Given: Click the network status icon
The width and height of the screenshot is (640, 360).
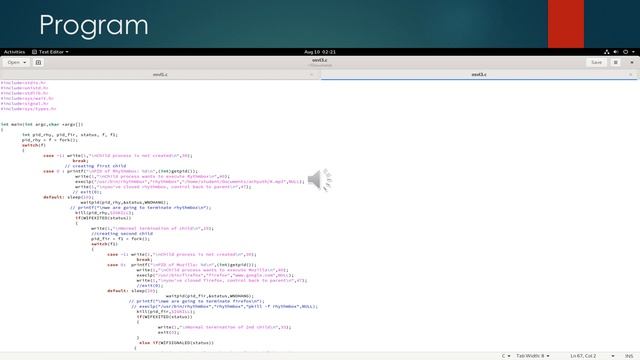Looking at the screenshot, I should click(607, 52).
